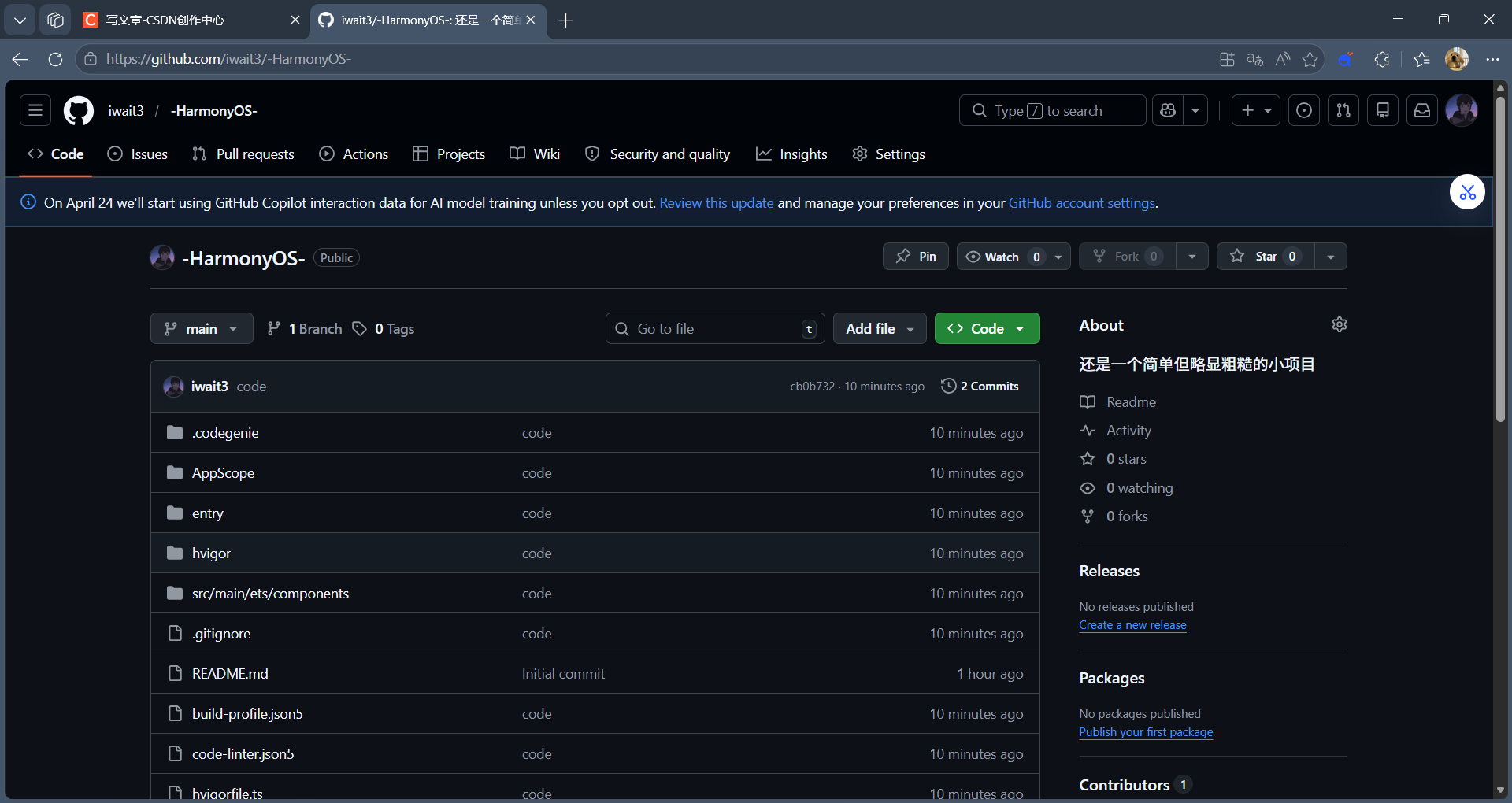
Task: Open notifications inbox
Action: [x=1422, y=110]
